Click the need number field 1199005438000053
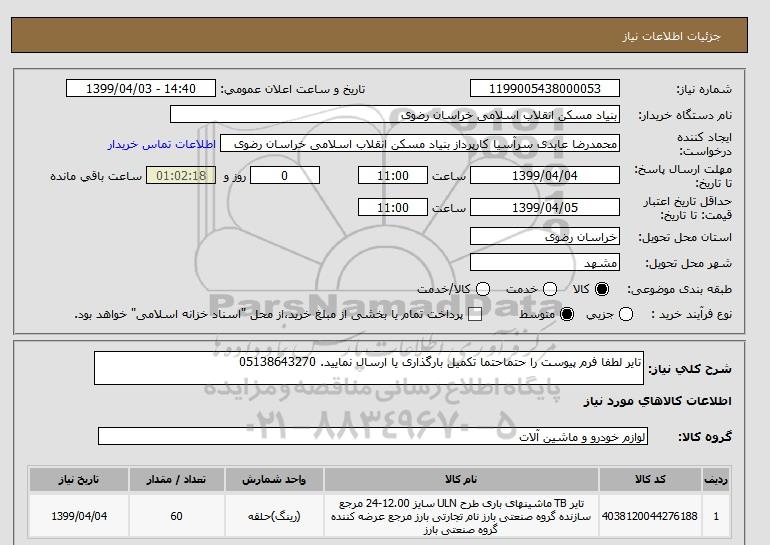770x545 pixels. 545,88
